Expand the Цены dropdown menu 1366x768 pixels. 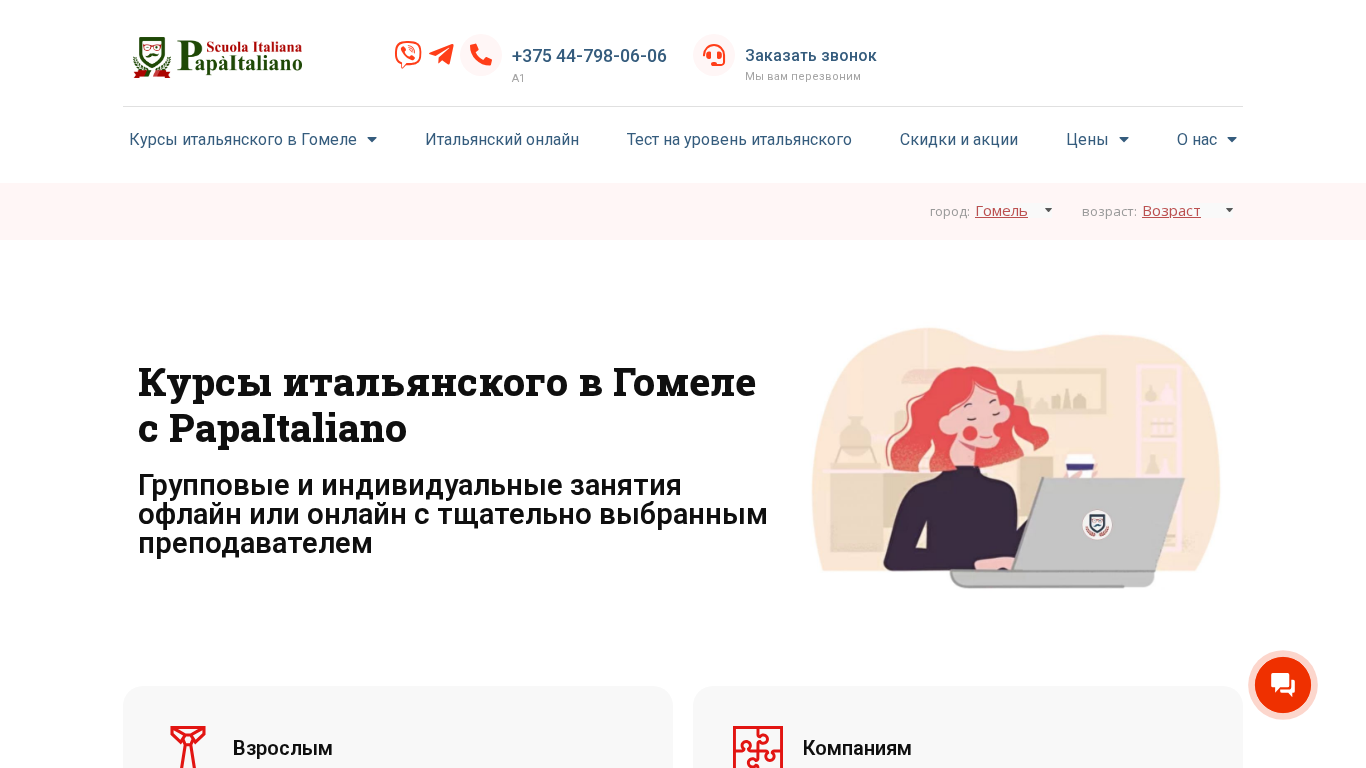click(x=1097, y=140)
